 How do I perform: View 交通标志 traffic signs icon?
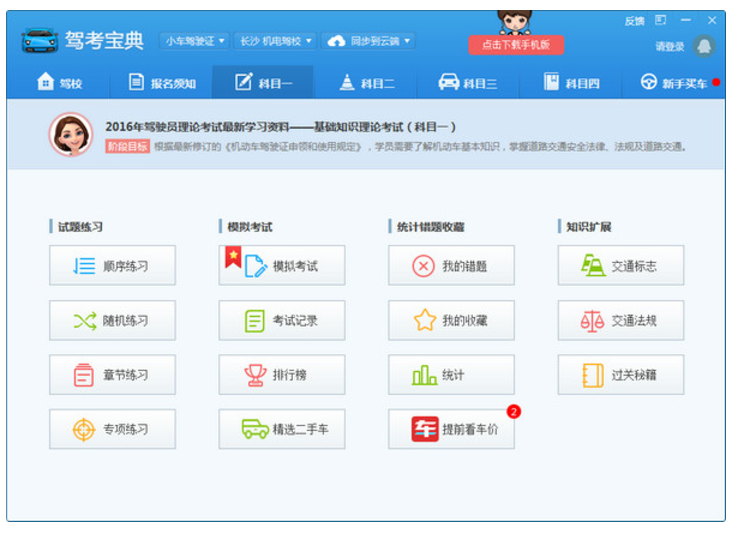pyautogui.click(x=593, y=266)
